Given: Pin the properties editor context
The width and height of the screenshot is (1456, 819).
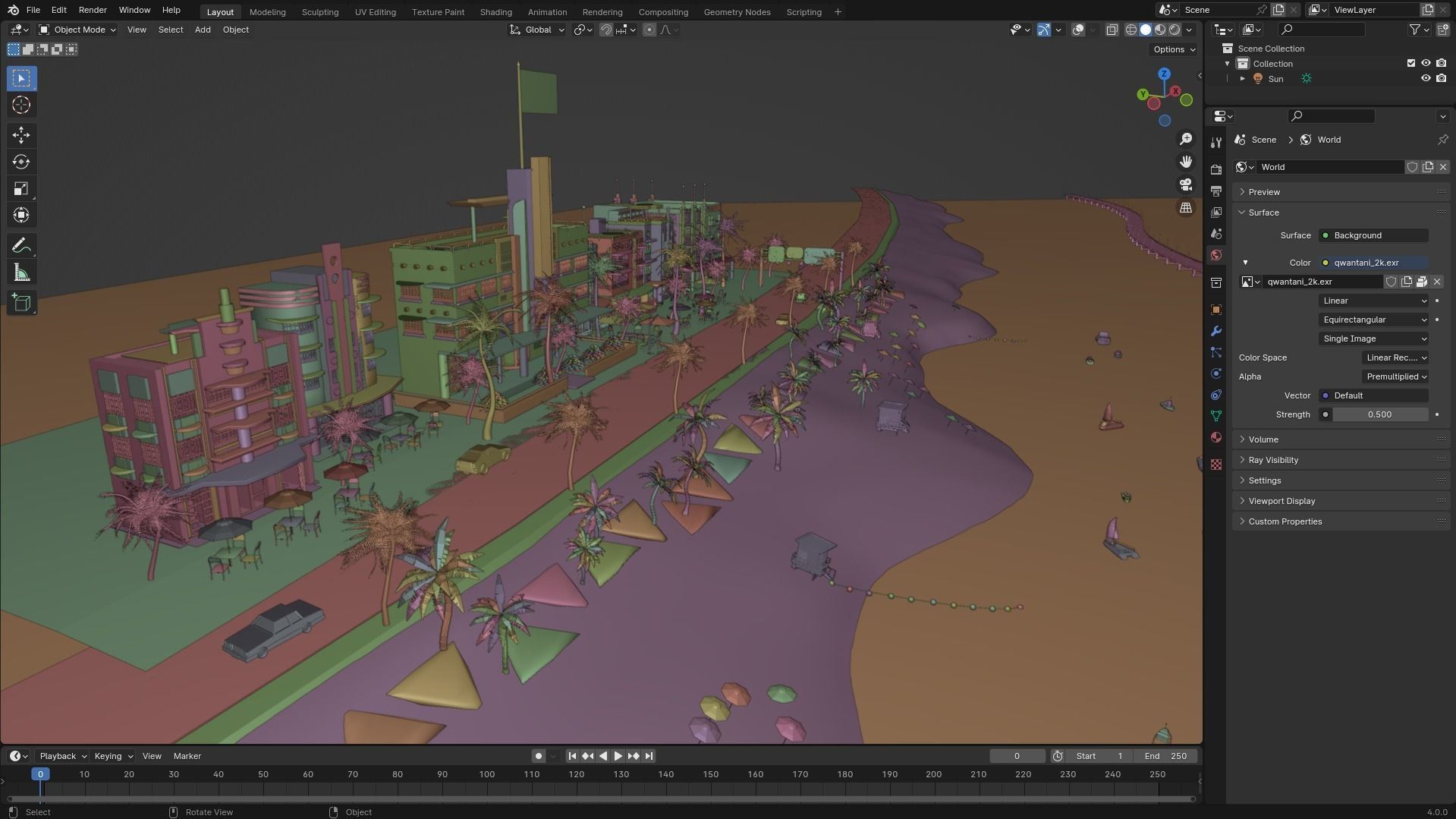Looking at the screenshot, I should click(1442, 140).
